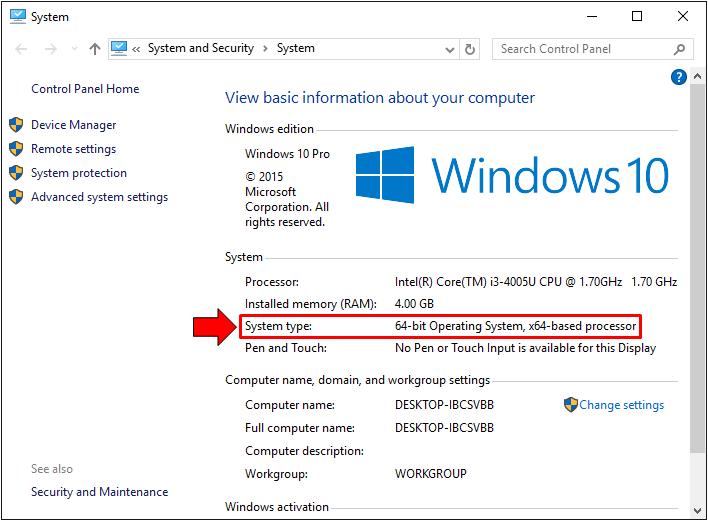
Task: Select the System breadcrumb item
Action: click(295, 48)
